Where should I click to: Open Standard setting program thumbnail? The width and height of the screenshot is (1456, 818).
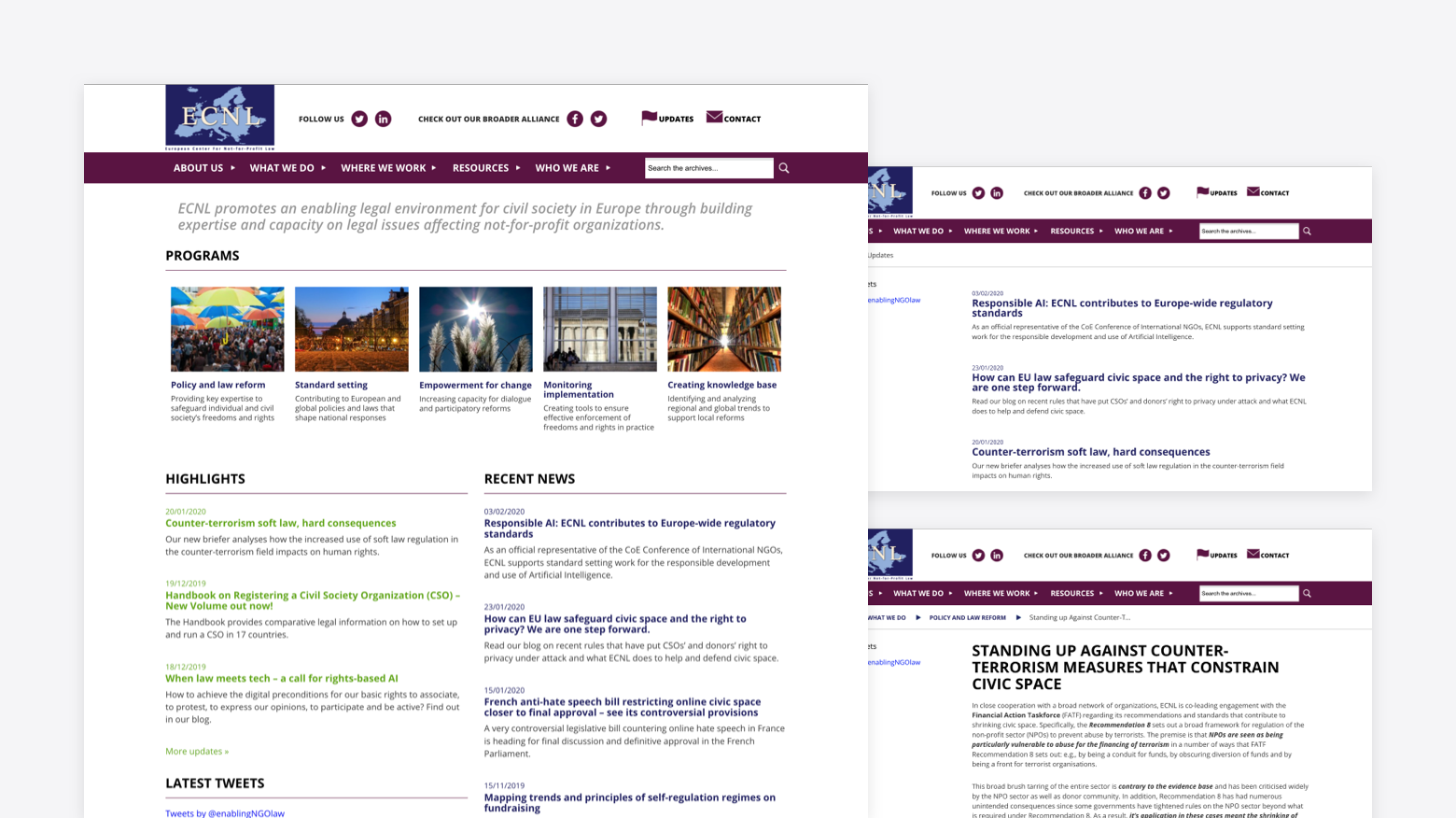coord(351,329)
